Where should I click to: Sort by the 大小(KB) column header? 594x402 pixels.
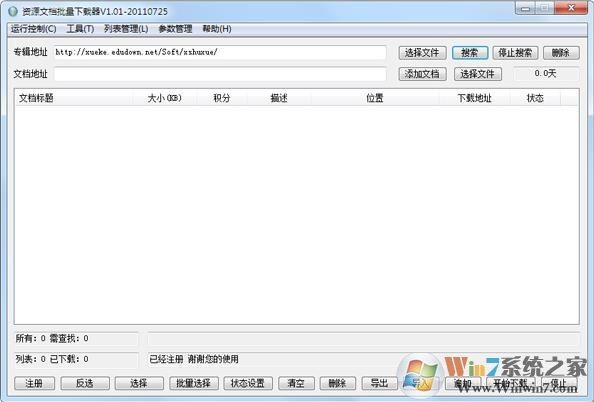point(165,98)
